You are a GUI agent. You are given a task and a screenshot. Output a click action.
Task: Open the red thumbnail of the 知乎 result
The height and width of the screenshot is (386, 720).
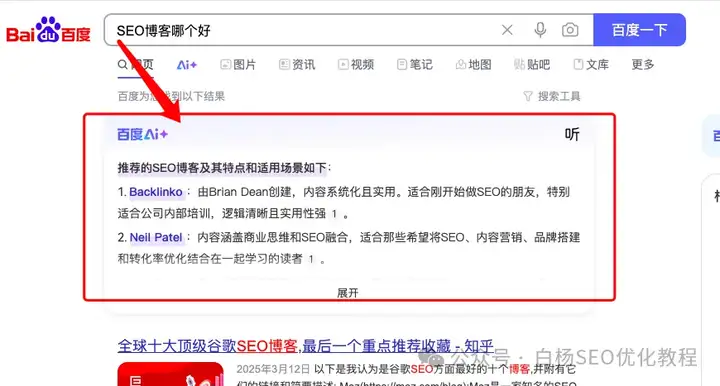click(x=170, y=374)
